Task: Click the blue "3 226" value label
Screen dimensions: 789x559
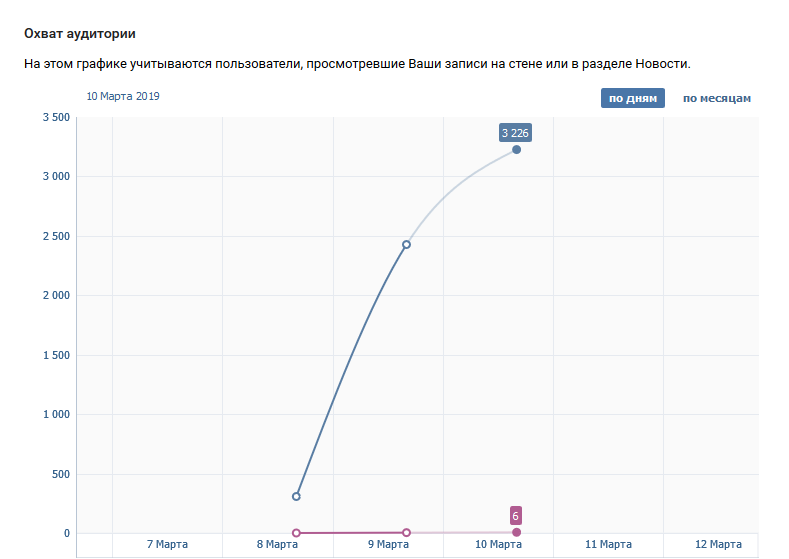Action: (515, 132)
